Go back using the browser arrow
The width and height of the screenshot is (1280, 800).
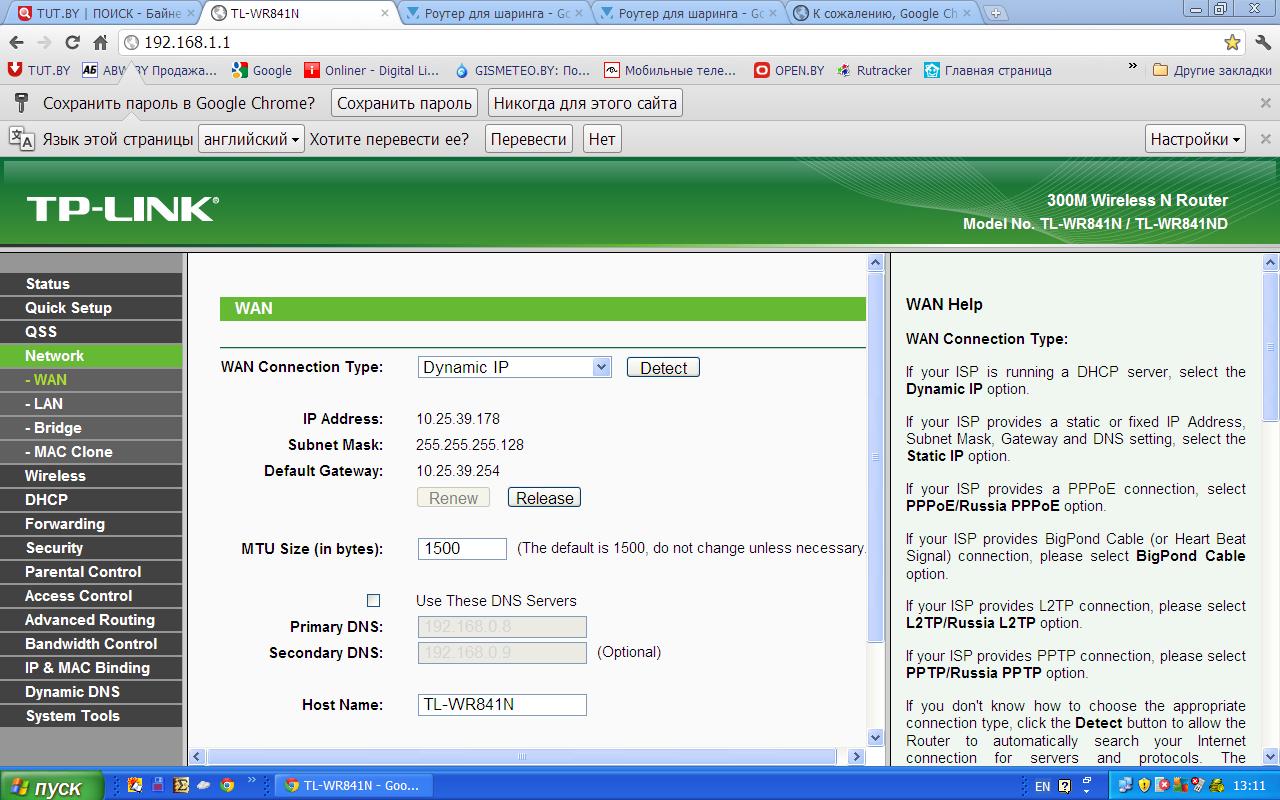pyautogui.click(x=16, y=43)
